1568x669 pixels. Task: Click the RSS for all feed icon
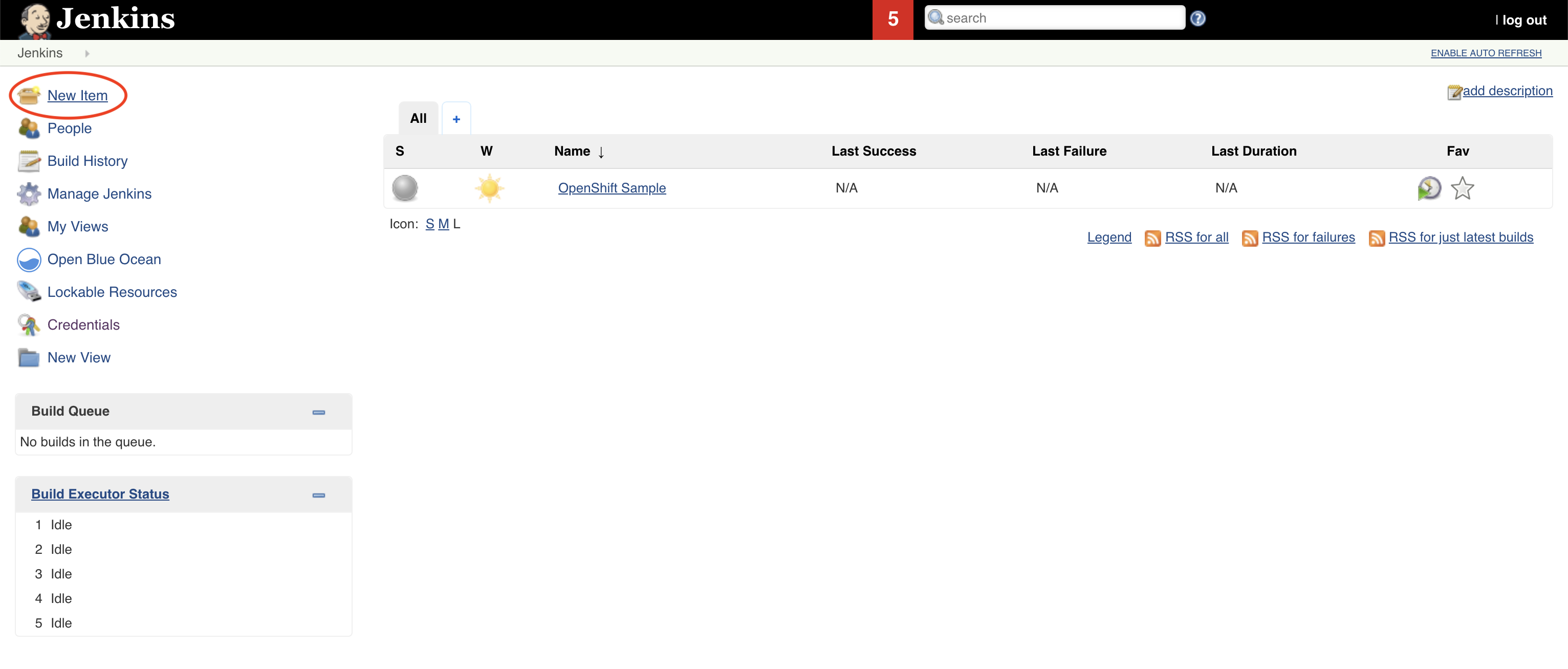click(1152, 238)
